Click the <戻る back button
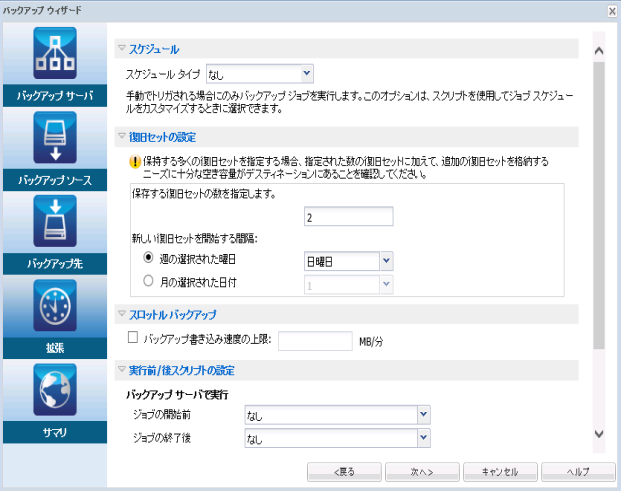Viewport: 621px width, 491px height. [x=344, y=472]
